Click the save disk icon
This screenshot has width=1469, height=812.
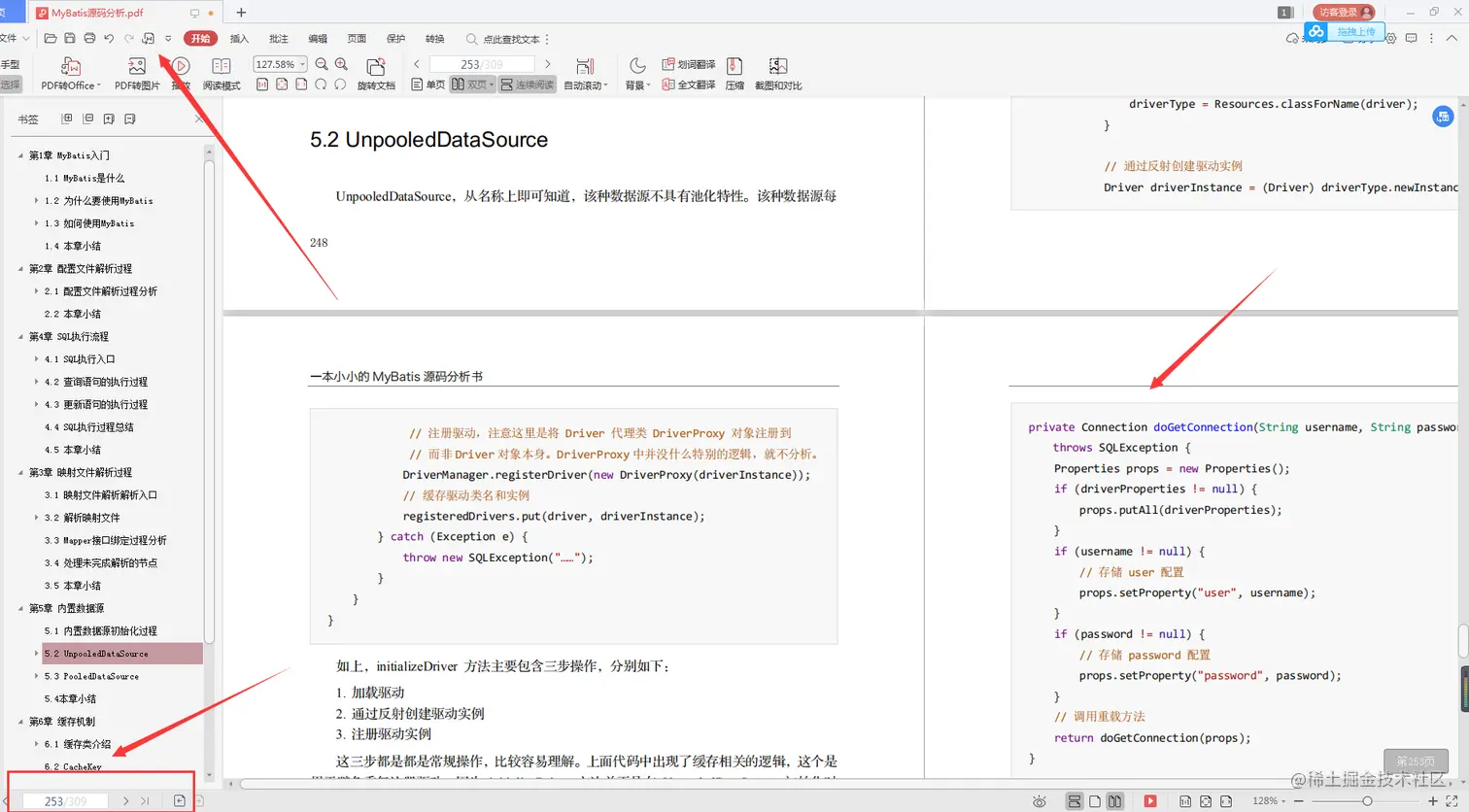(69, 39)
